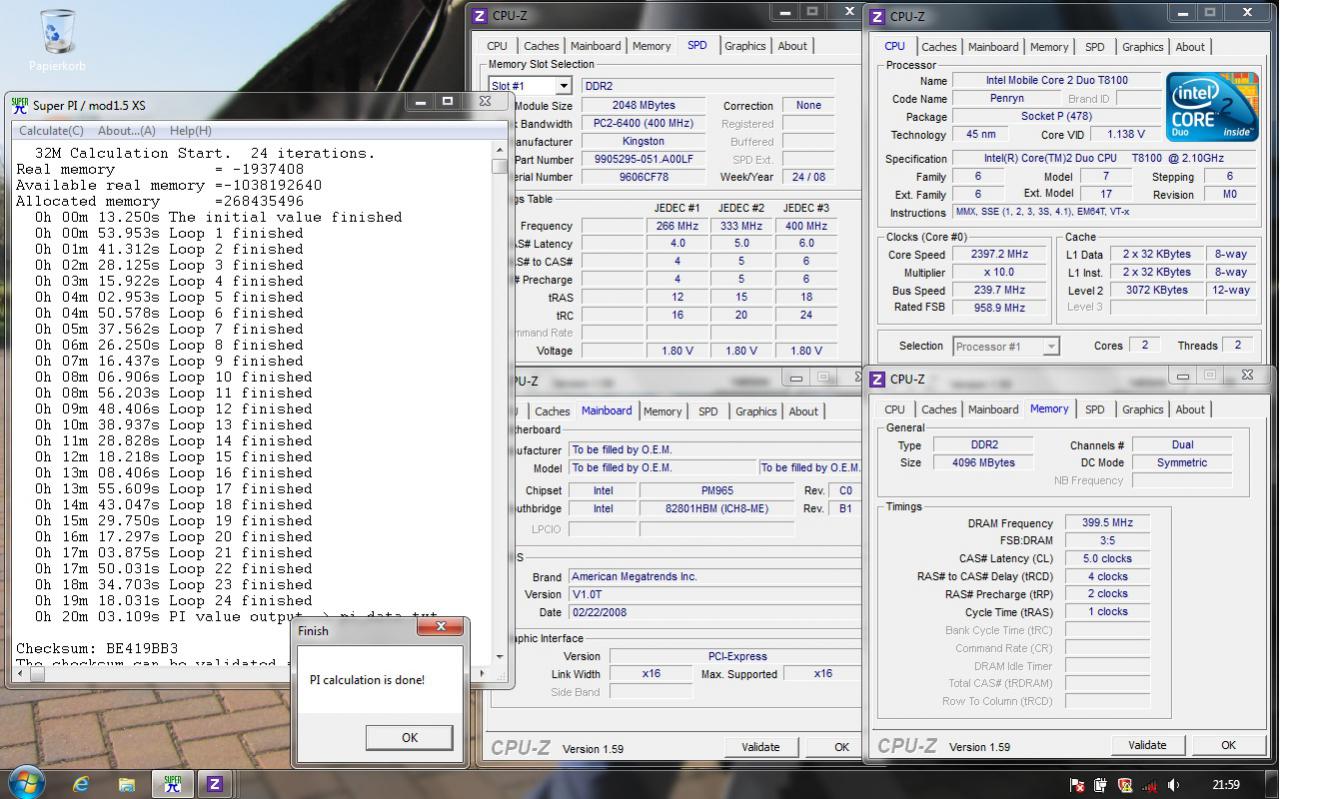
Task: Click the Part Number field 9905295-051.A00LF
Action: coord(643,160)
